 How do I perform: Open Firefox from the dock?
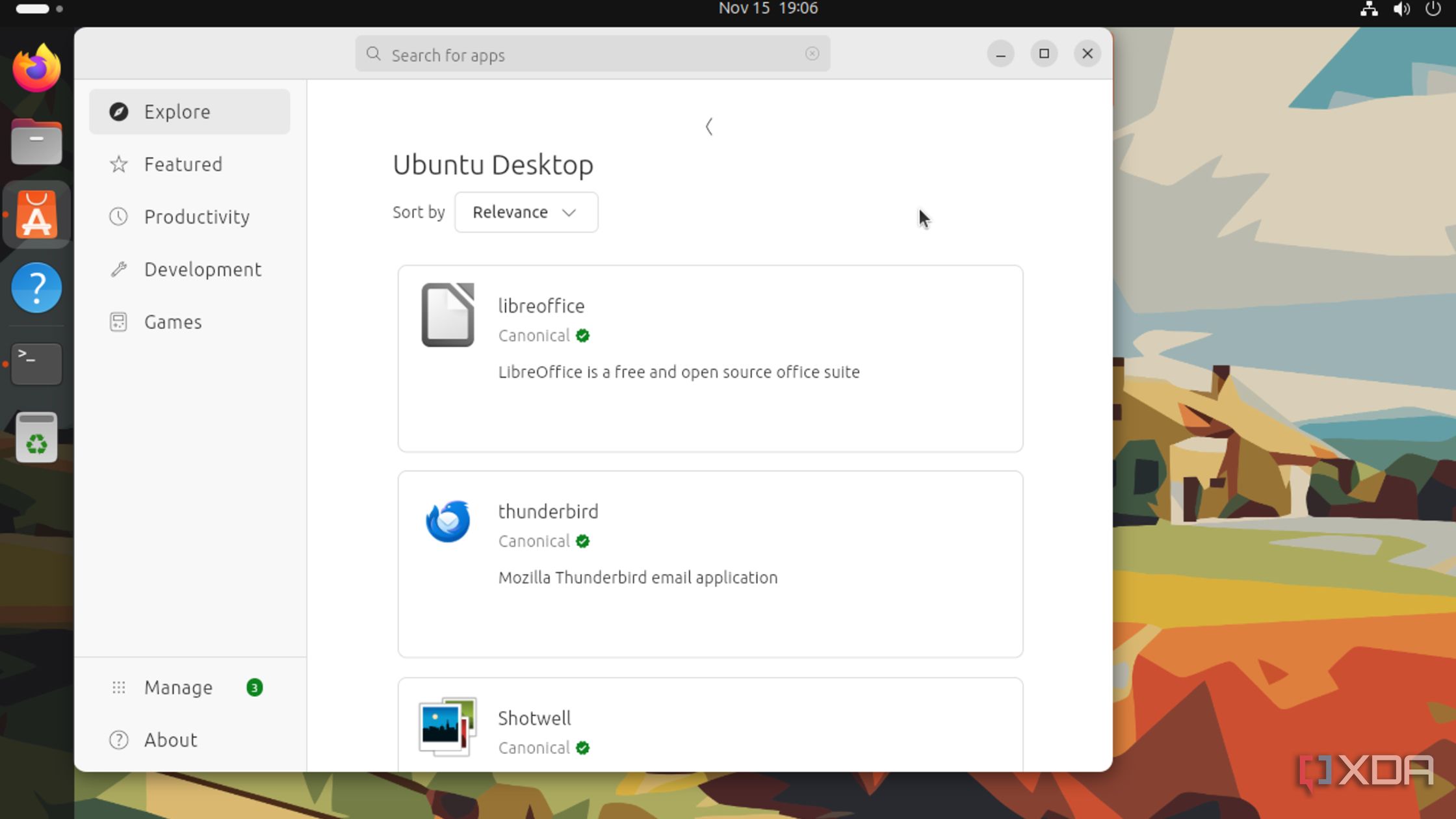point(36,69)
